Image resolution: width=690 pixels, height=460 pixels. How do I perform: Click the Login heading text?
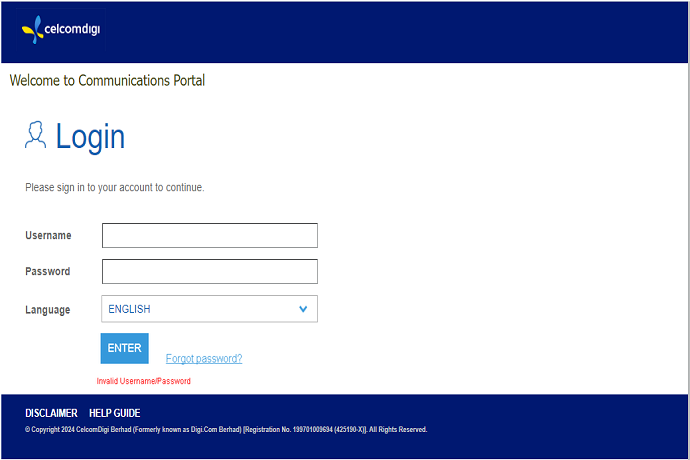click(x=90, y=137)
